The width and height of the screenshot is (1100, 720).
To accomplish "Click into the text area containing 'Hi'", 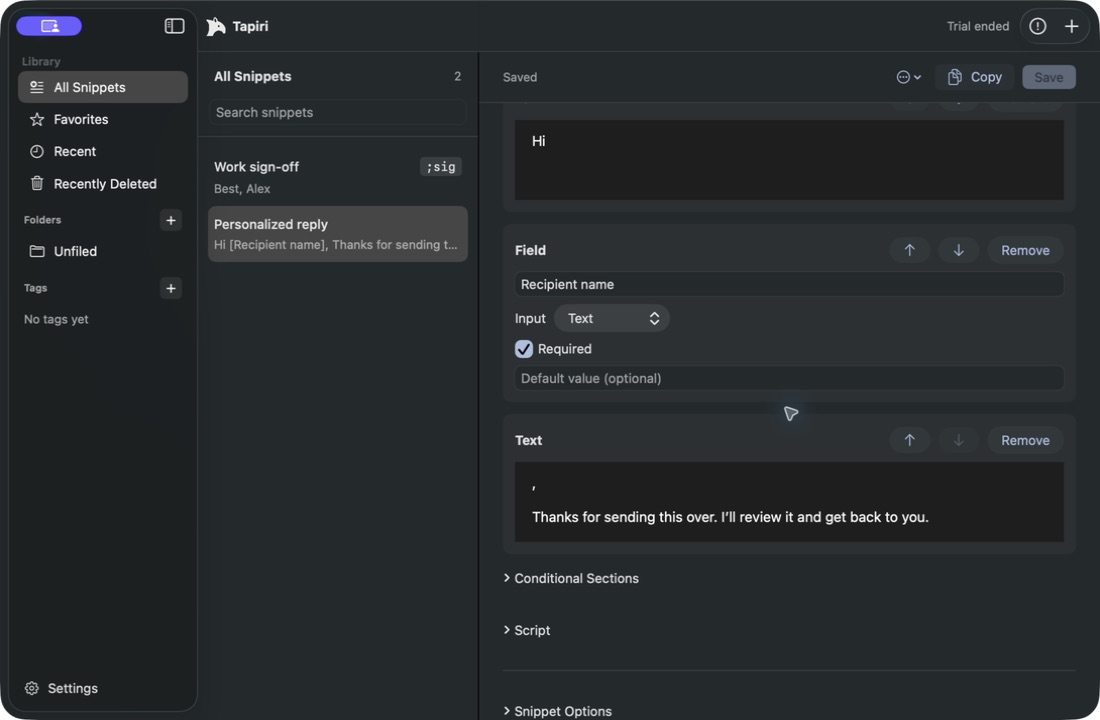I will 789,160.
